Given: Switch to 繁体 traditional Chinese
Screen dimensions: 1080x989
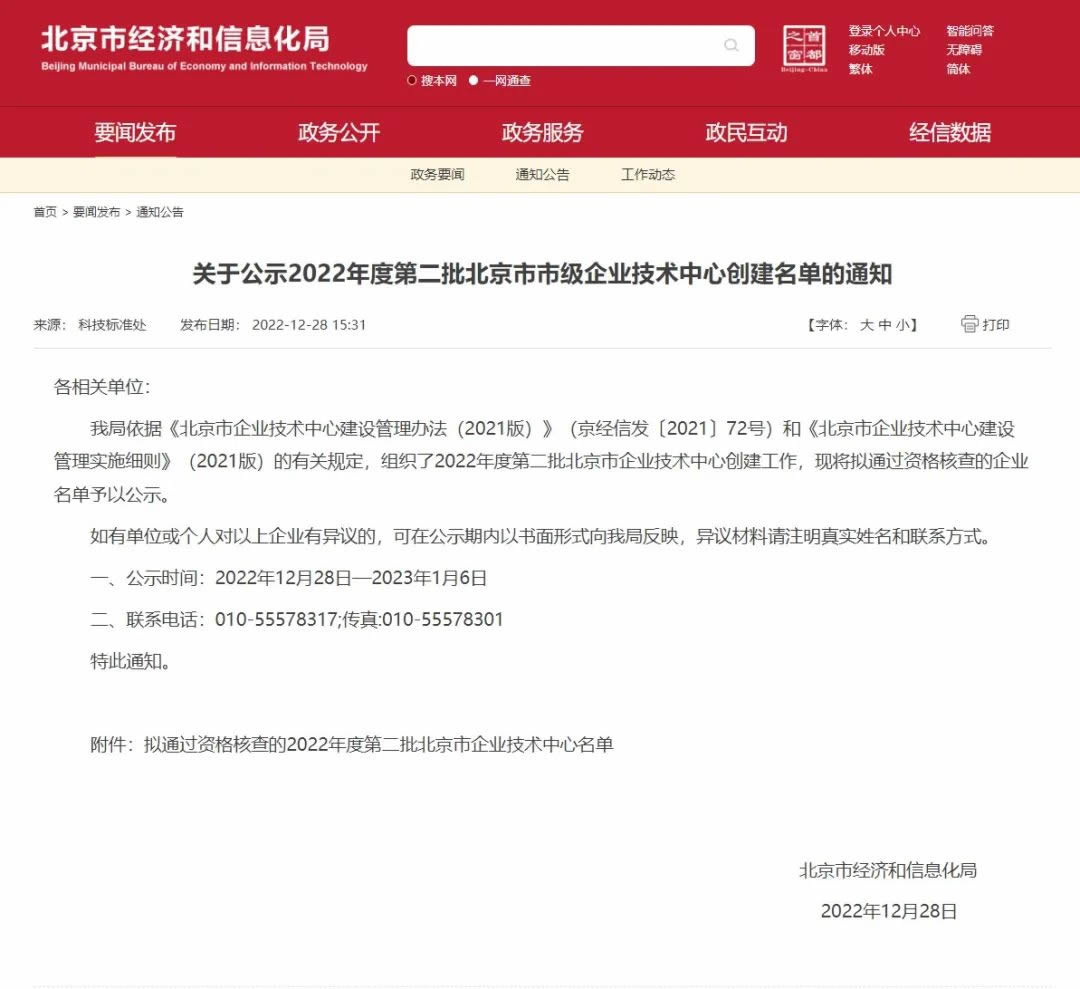Looking at the screenshot, I should [x=860, y=69].
